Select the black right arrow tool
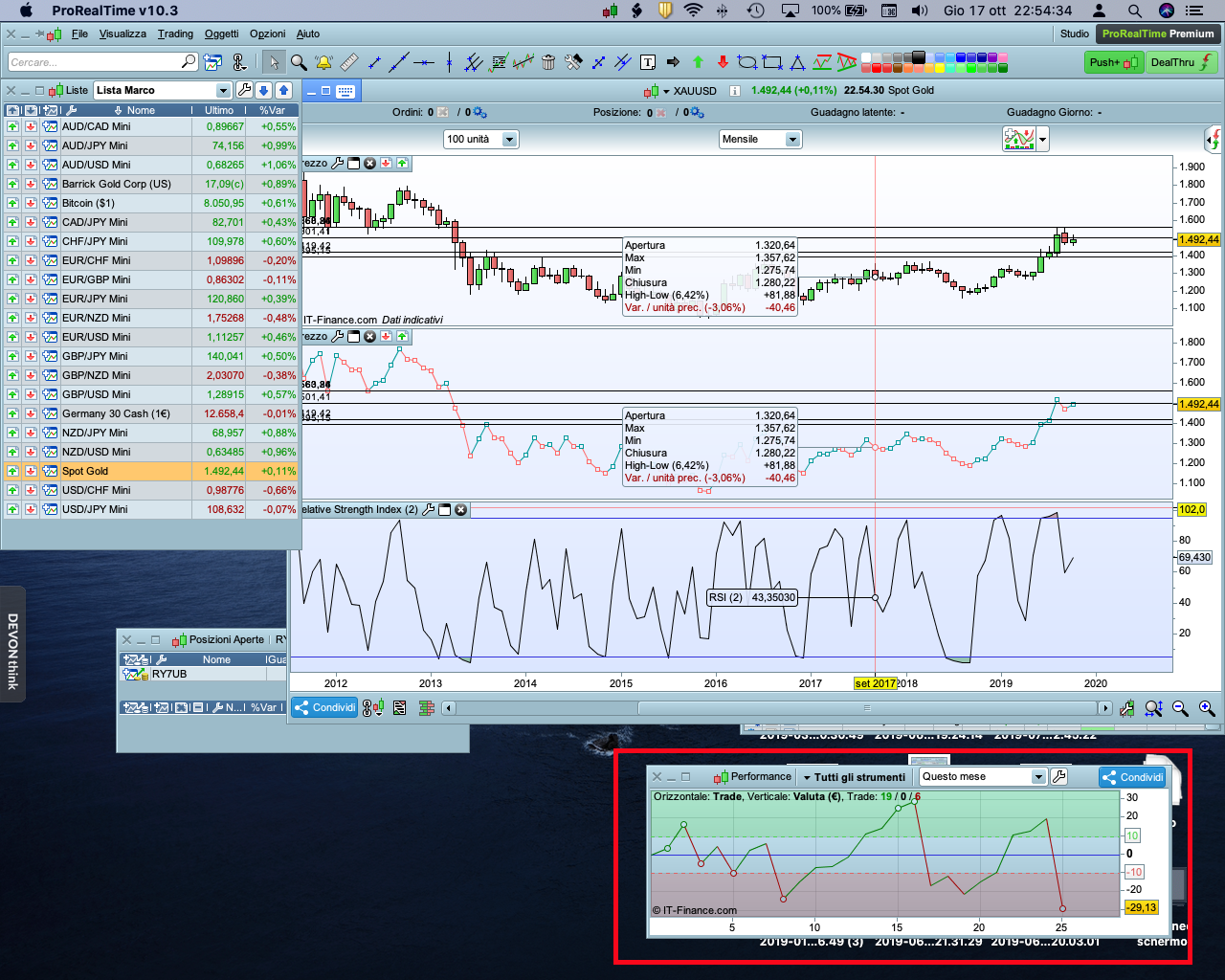The image size is (1225, 980). tap(673, 62)
